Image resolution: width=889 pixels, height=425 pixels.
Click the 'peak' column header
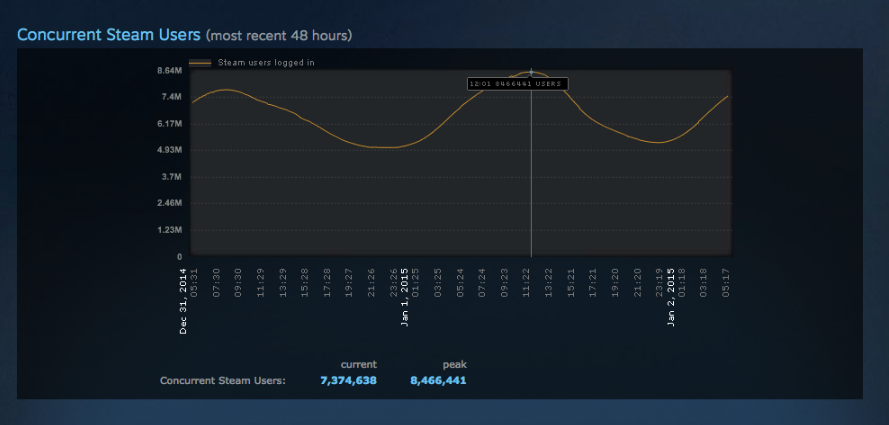[x=455, y=364]
